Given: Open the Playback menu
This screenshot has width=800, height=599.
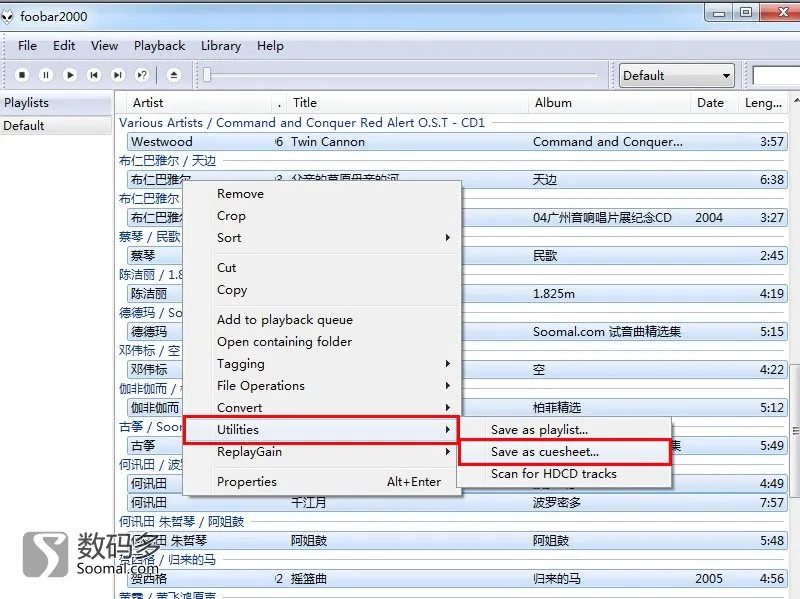Looking at the screenshot, I should [x=159, y=46].
